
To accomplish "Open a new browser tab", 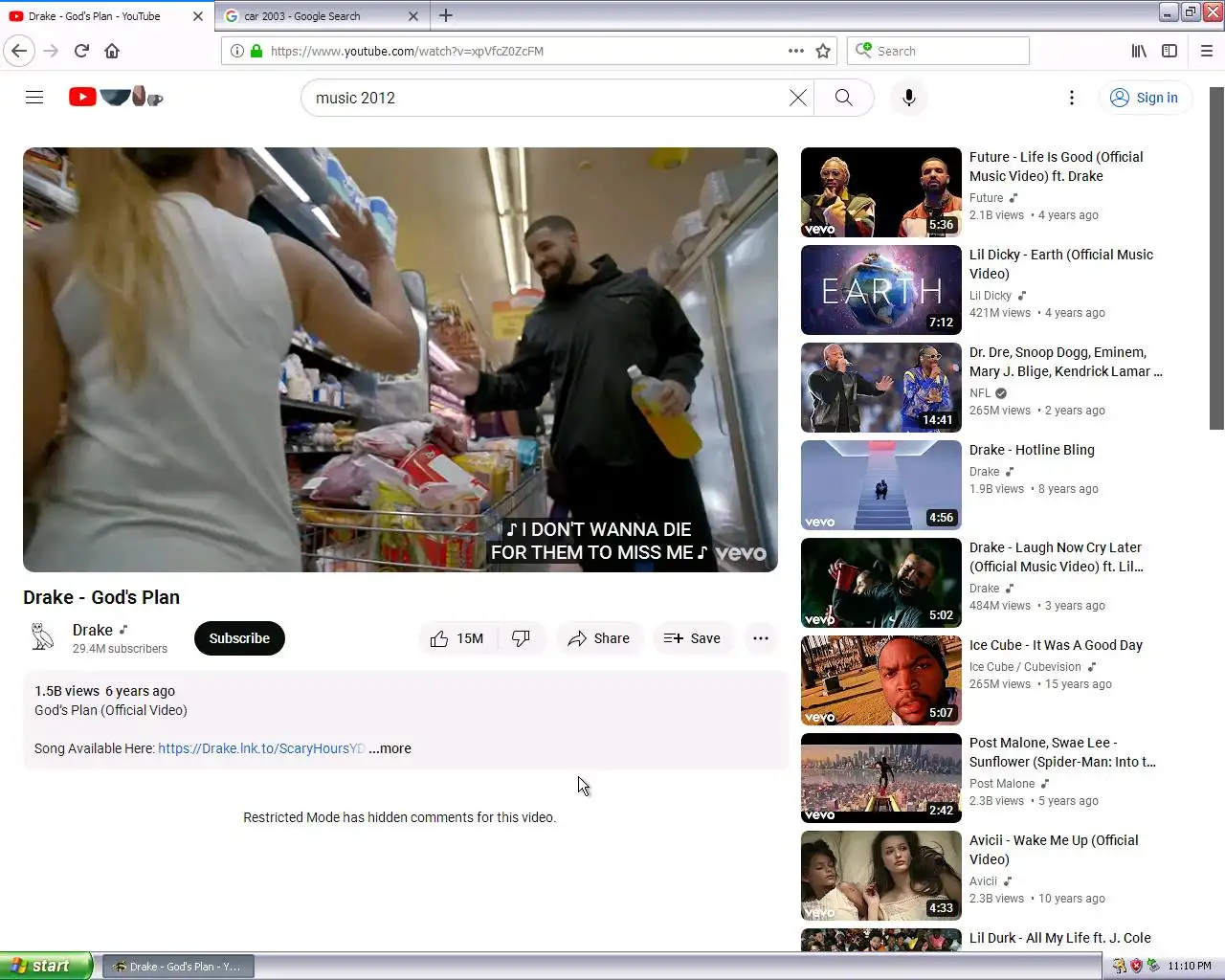I will pos(446,15).
